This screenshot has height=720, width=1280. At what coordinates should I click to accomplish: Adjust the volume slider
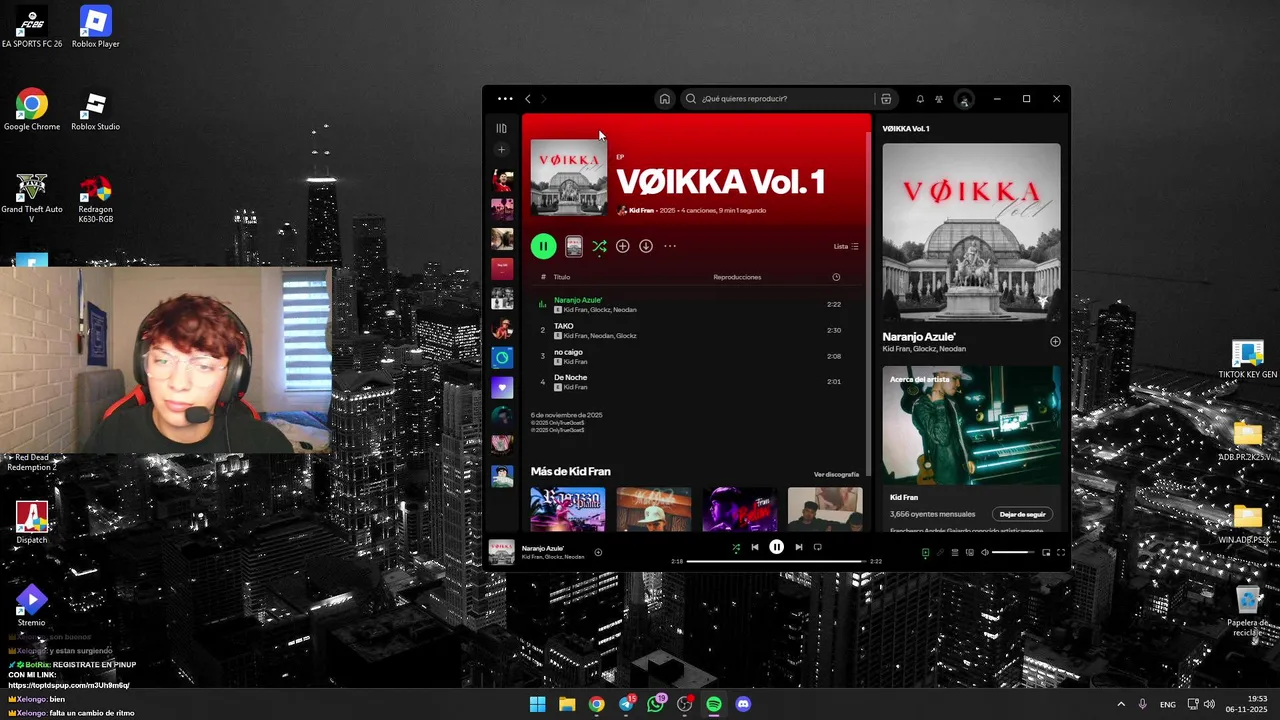tap(1013, 552)
